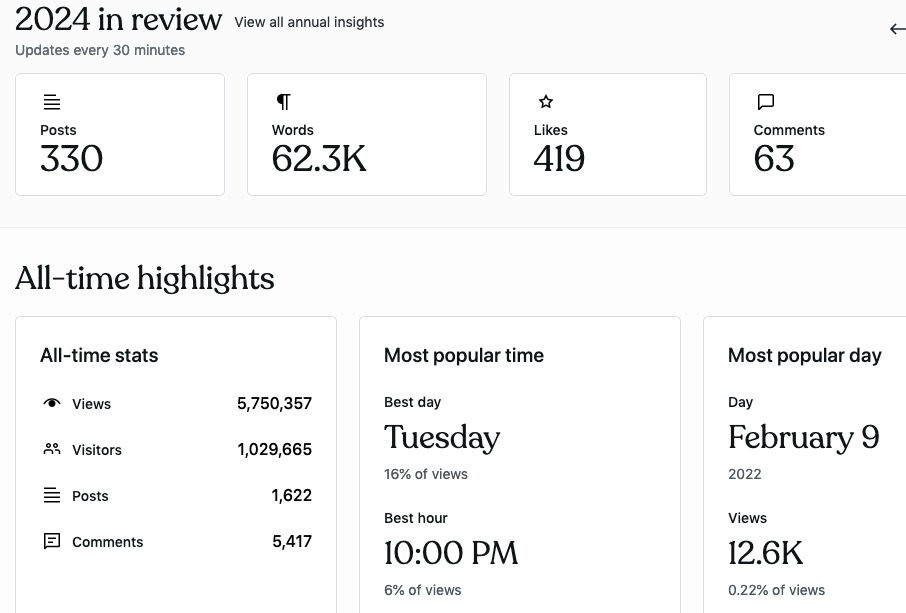Open View all annual insights link
The image size is (906, 613).
[309, 22]
